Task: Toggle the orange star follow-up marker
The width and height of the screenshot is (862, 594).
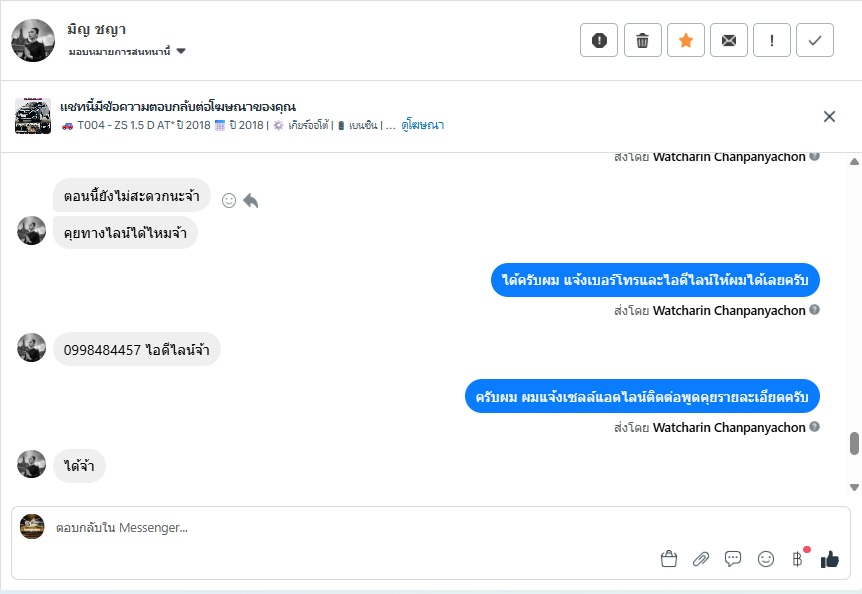Action: [685, 40]
